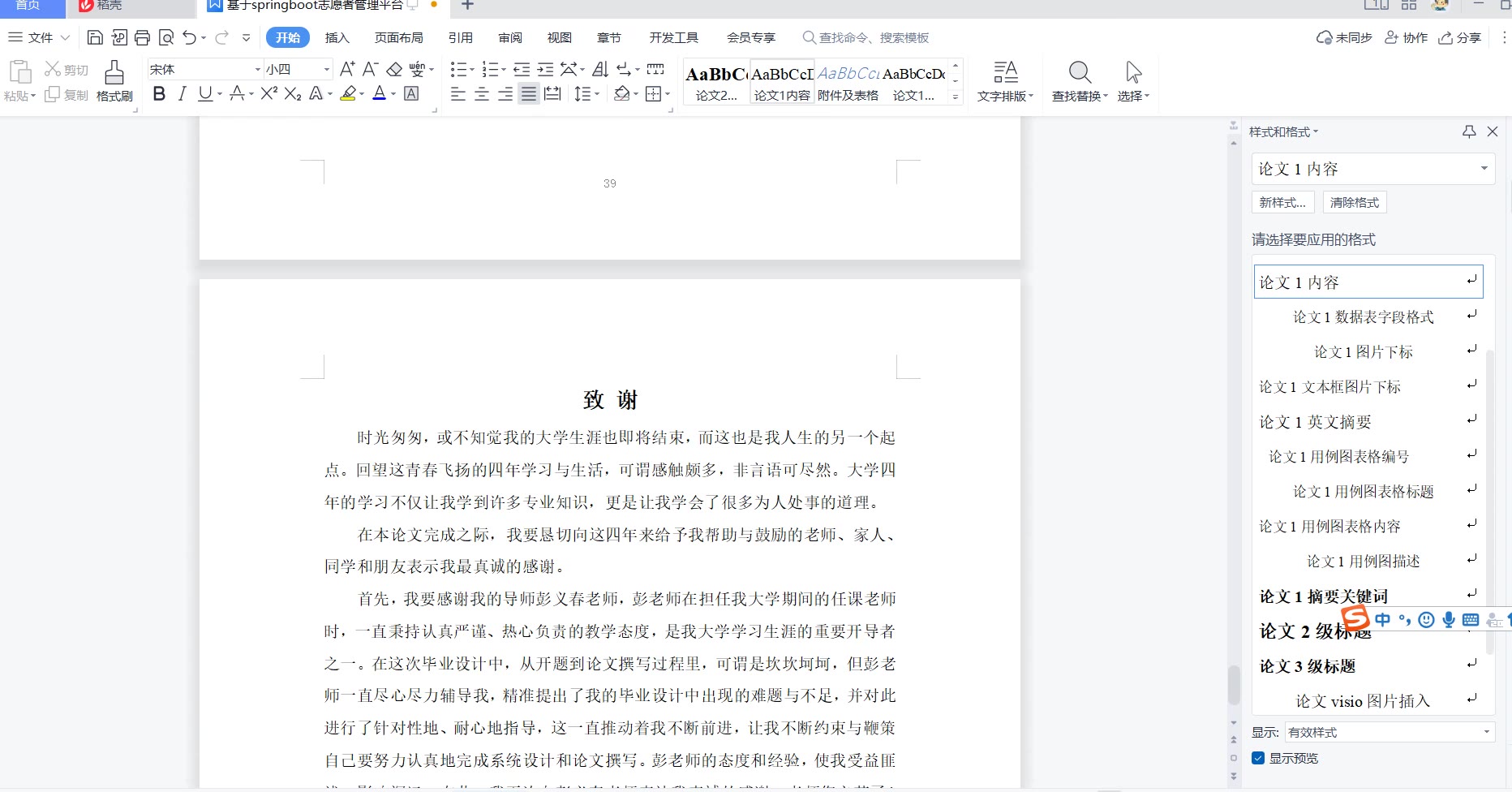Click the 协作 button
The image size is (1512, 792).
point(1406,37)
